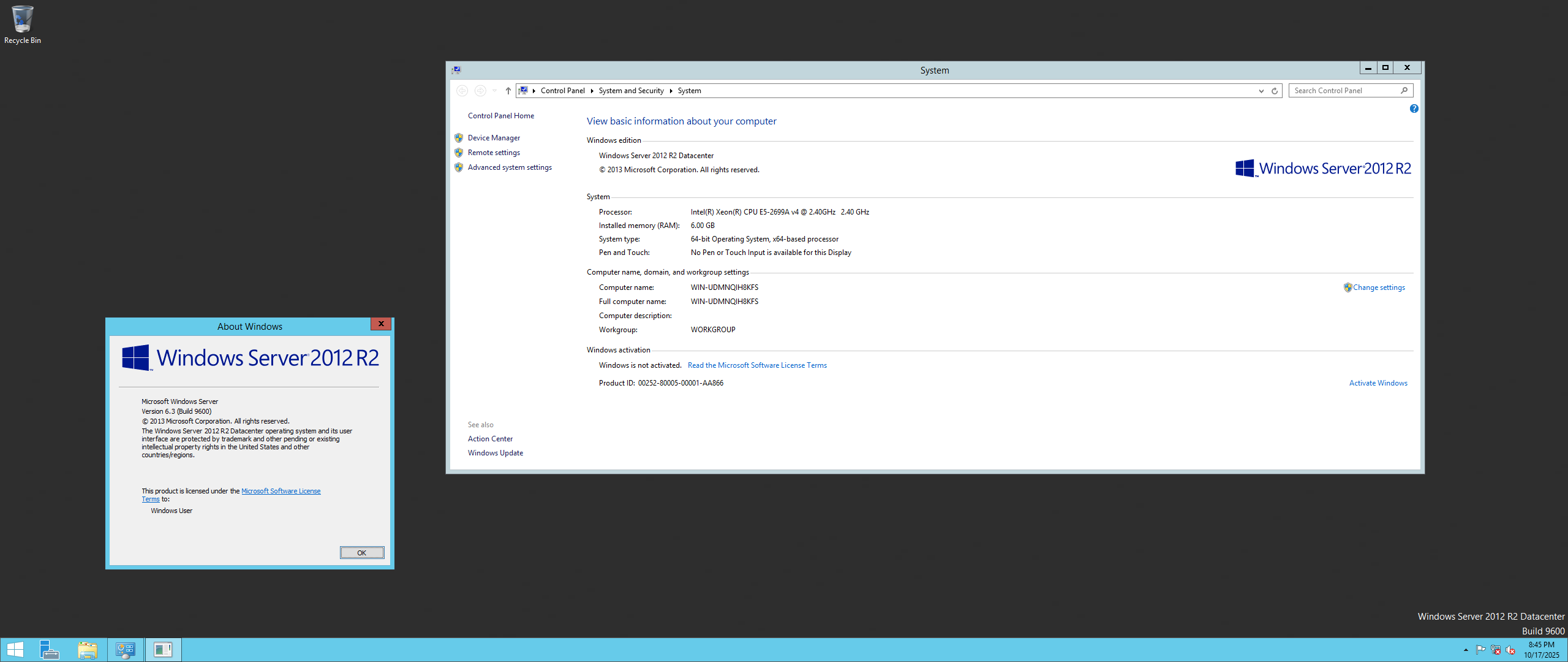Open File Explorer taskbar icon
This screenshot has width=1568, height=662.
click(88, 650)
